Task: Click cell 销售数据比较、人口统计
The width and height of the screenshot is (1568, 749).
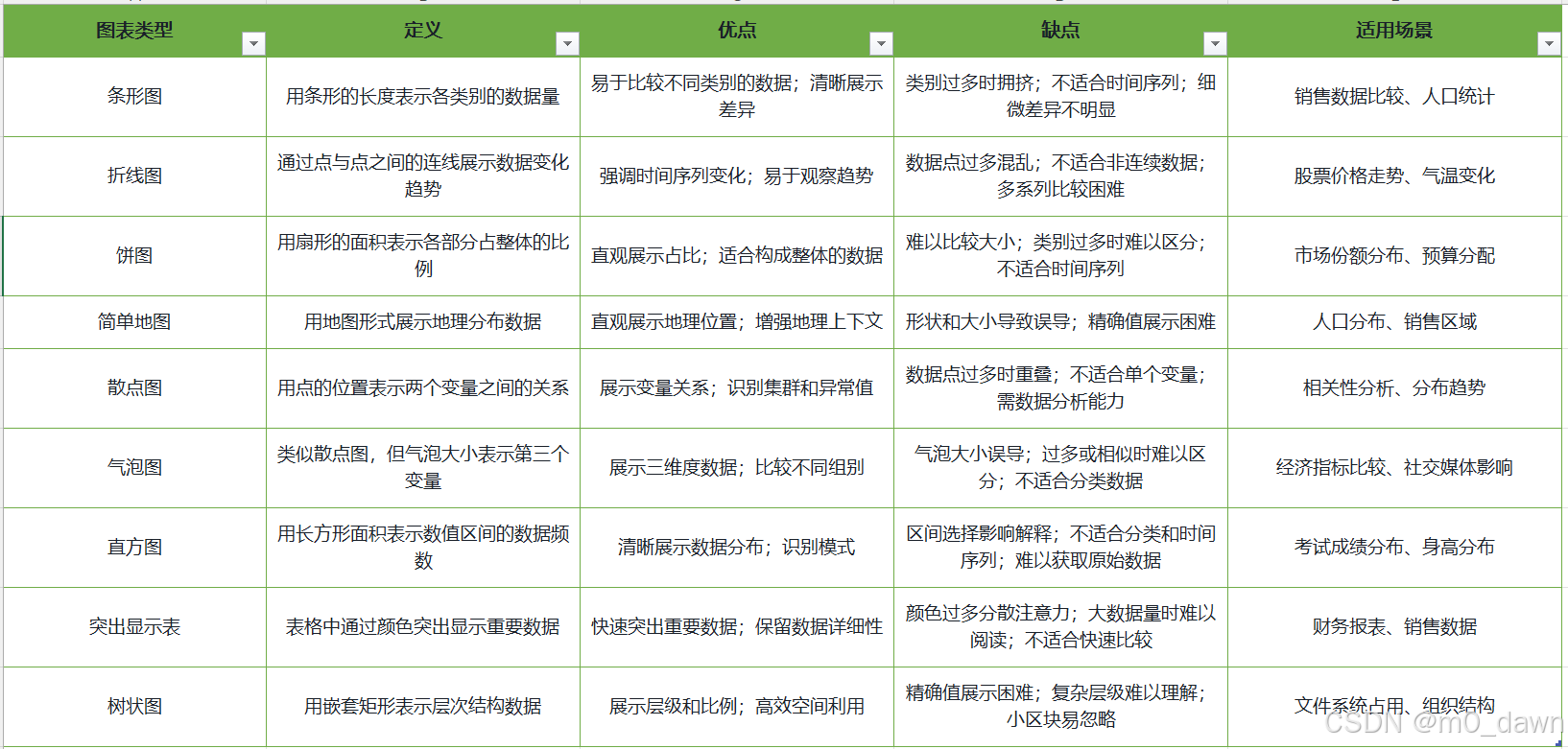Action: (x=1394, y=97)
